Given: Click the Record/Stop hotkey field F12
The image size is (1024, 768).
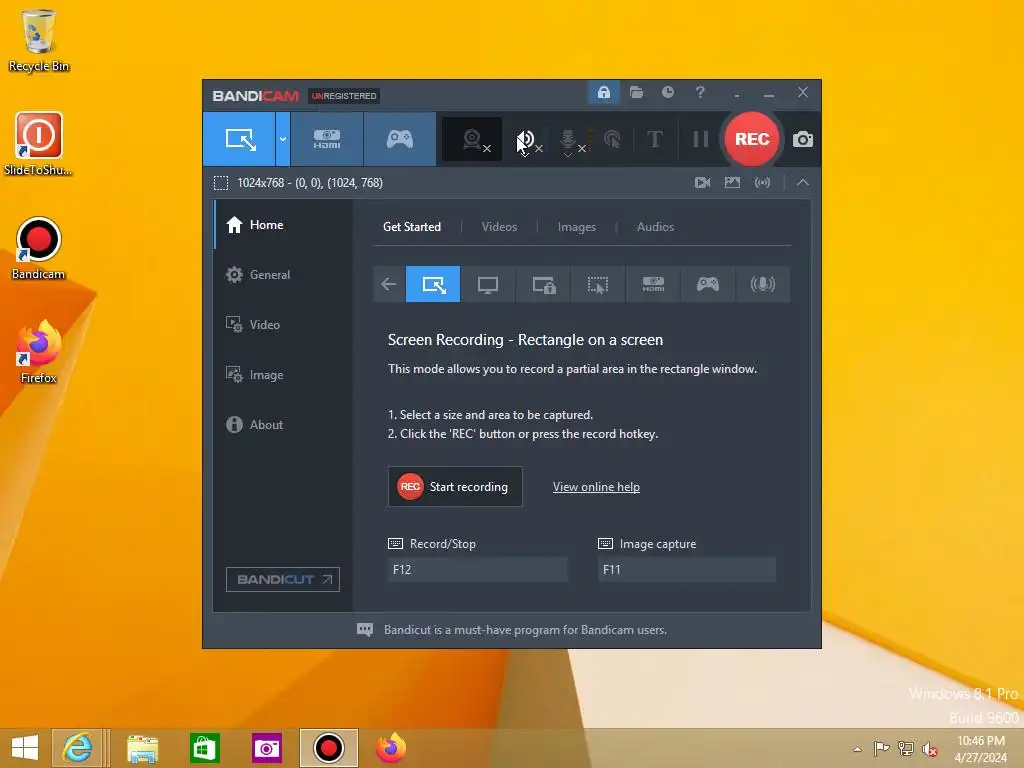Looking at the screenshot, I should coord(477,569).
